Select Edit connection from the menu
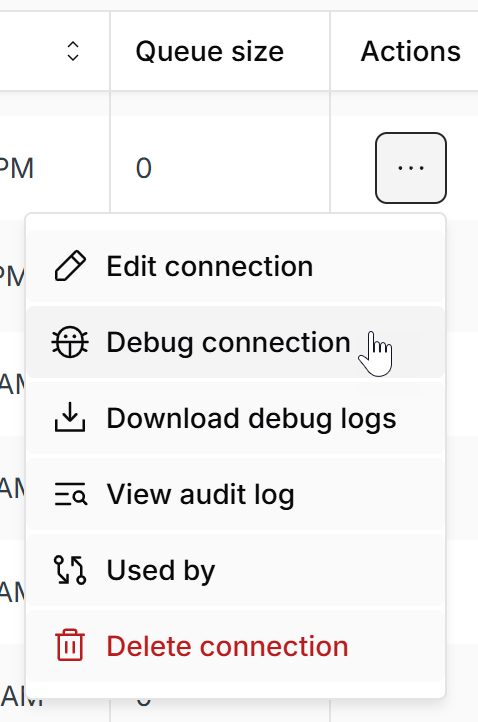Screen dimensions: 478x722 tap(236, 267)
